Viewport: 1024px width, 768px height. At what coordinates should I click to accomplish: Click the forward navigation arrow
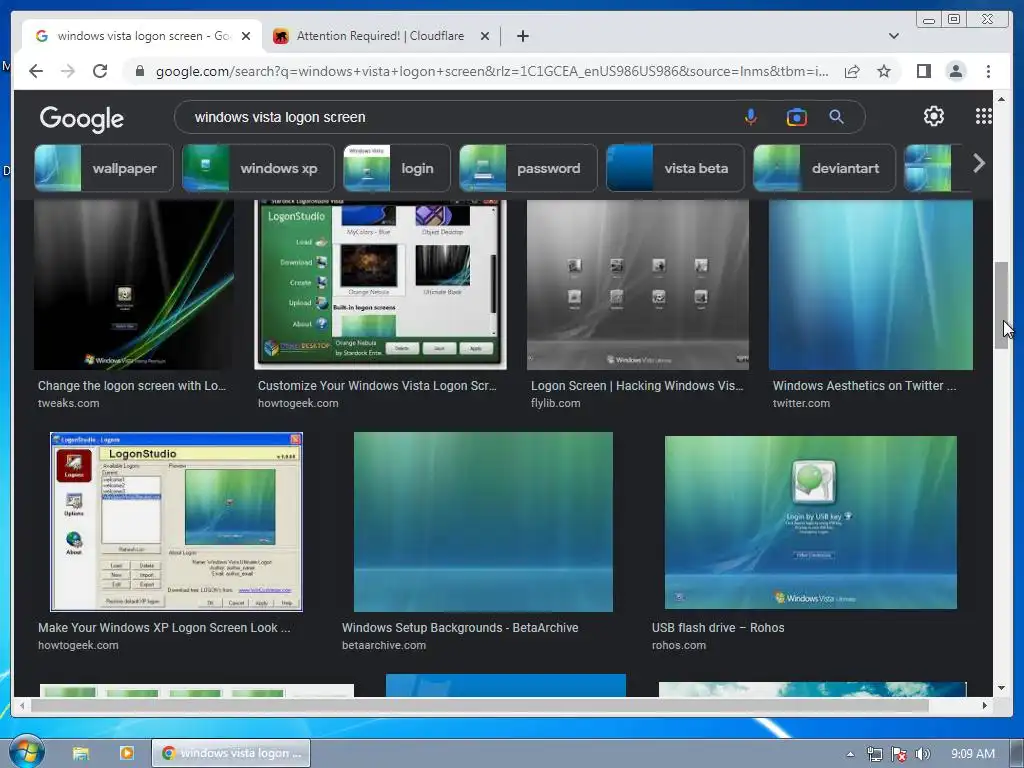point(68,71)
